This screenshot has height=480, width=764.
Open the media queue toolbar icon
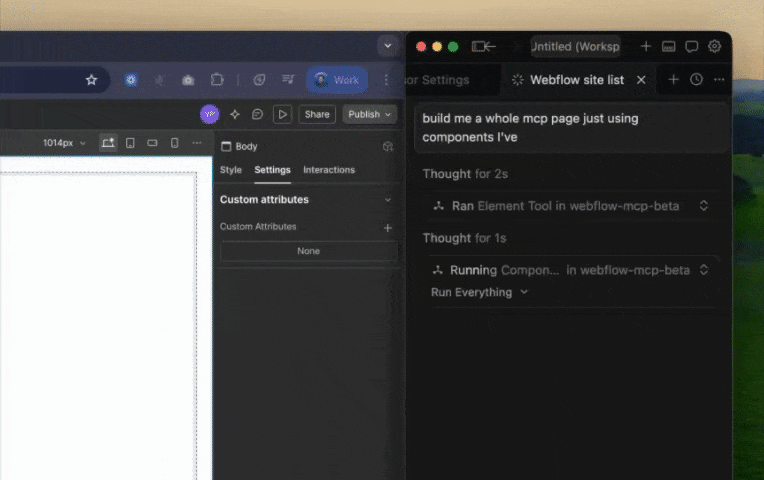tap(288, 79)
